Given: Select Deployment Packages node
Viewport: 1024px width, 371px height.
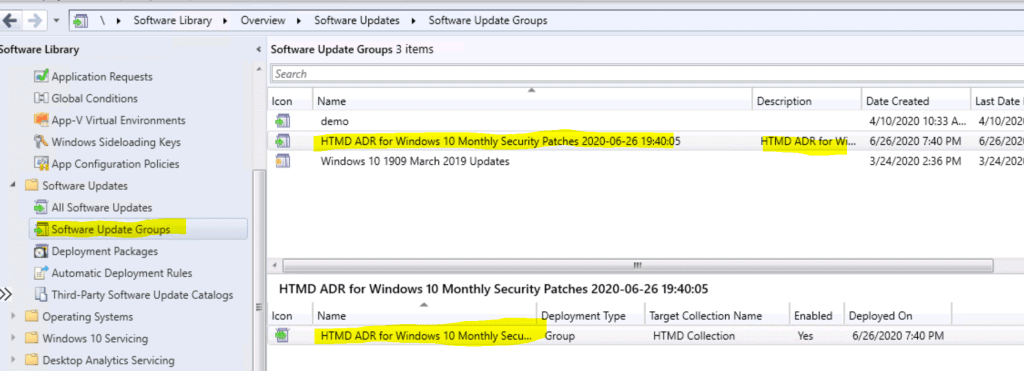Looking at the screenshot, I should 104,251.
